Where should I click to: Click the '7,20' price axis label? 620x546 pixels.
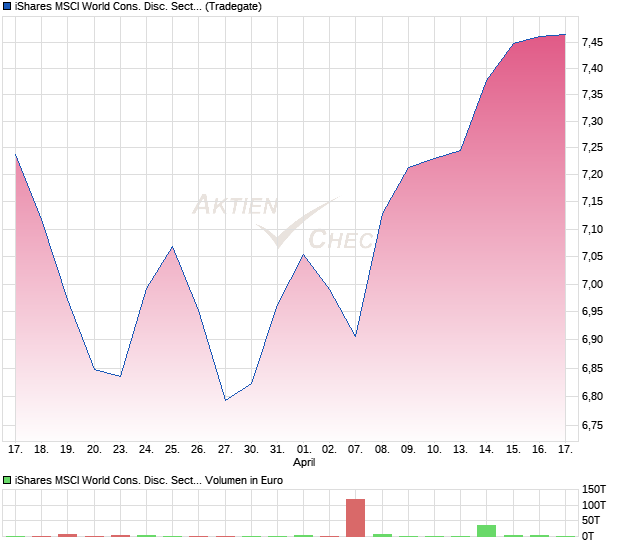(592, 174)
